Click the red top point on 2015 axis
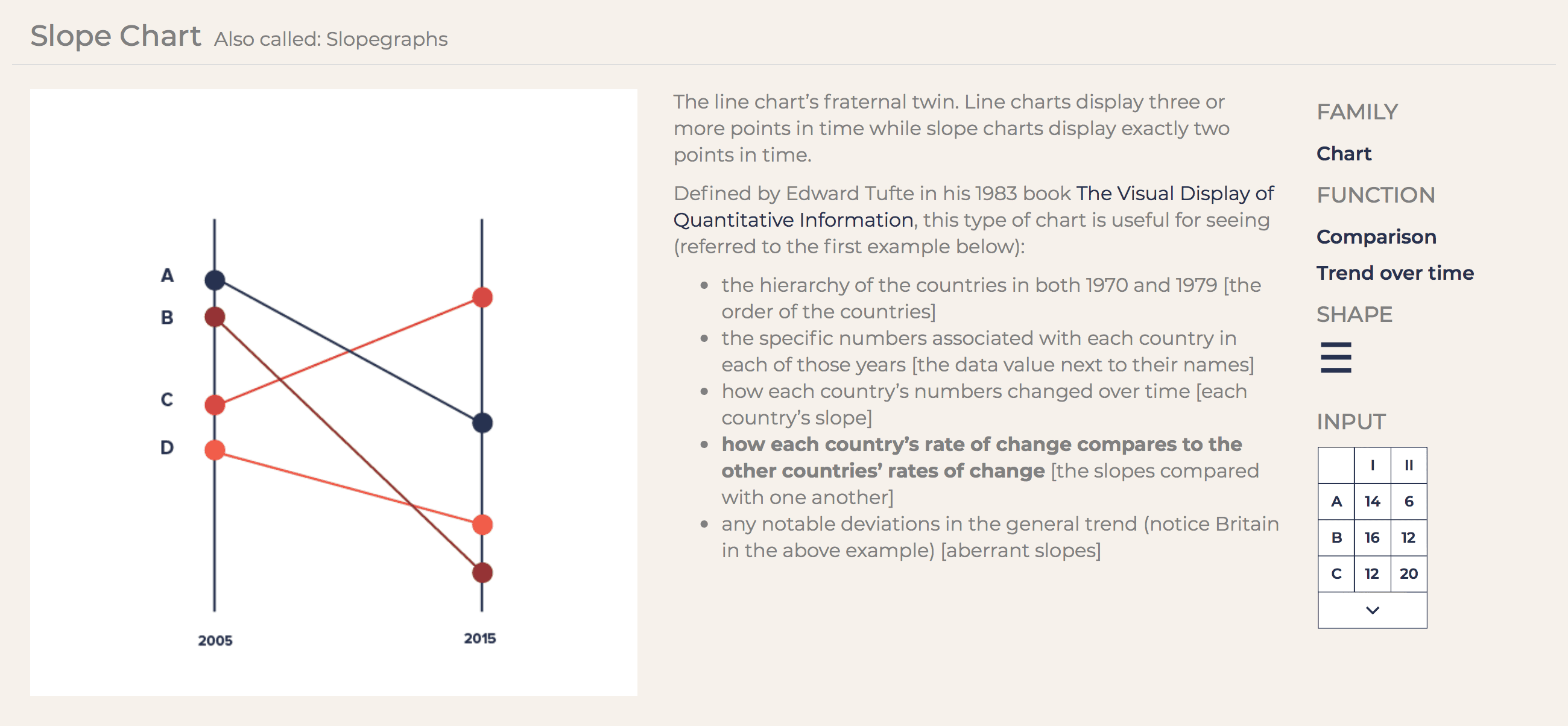The image size is (1568, 726). [x=482, y=298]
